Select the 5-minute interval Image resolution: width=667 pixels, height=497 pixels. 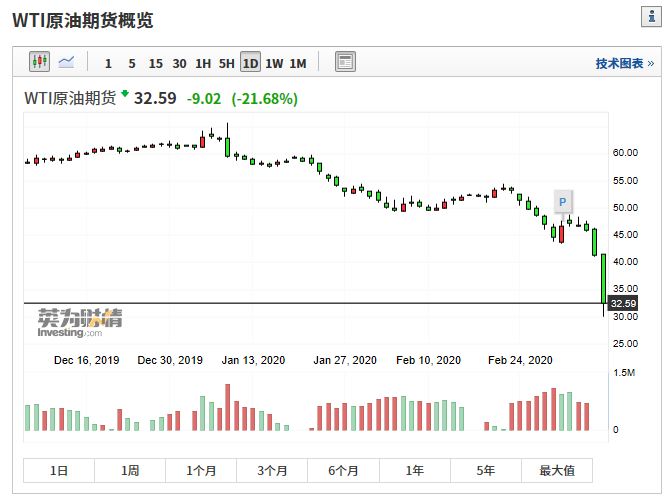click(x=132, y=63)
